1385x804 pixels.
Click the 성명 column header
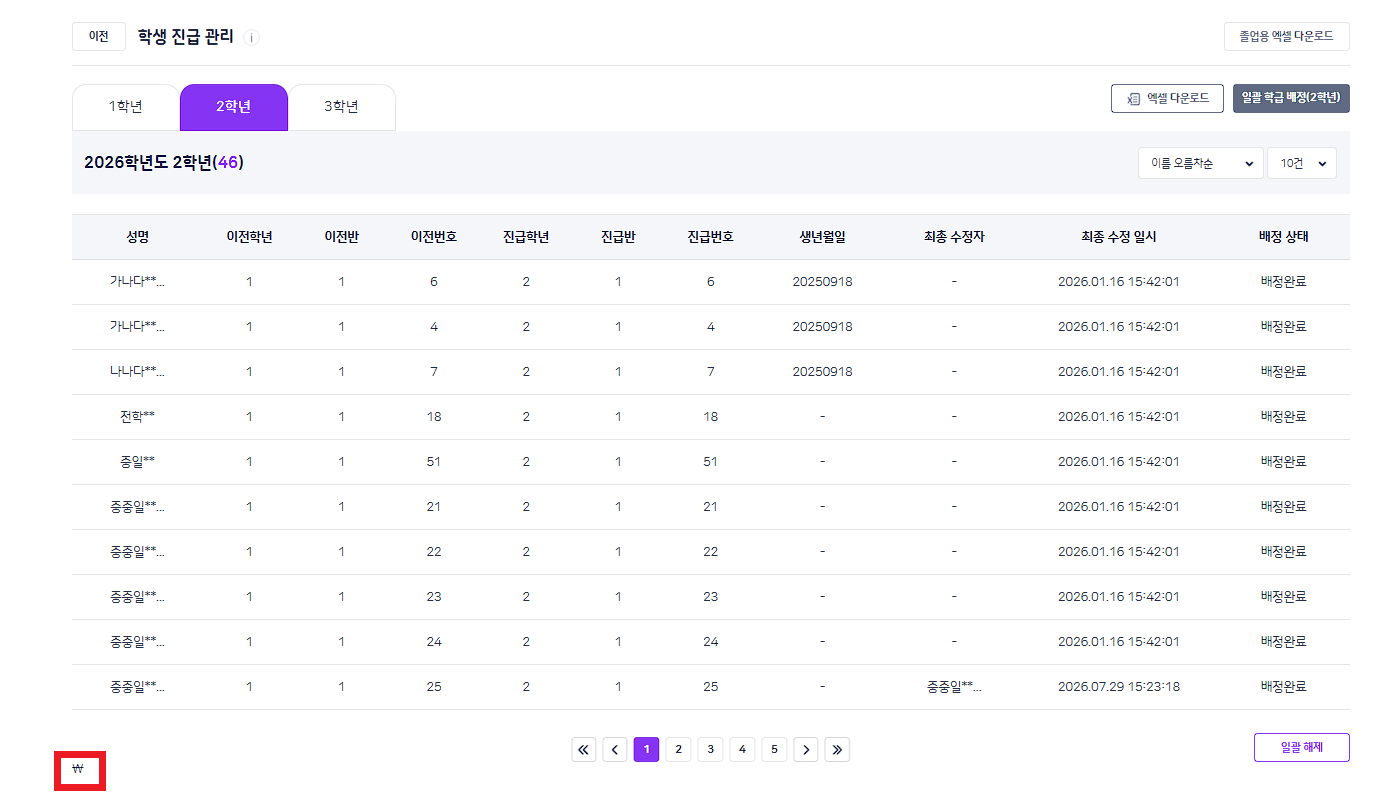(x=137, y=237)
